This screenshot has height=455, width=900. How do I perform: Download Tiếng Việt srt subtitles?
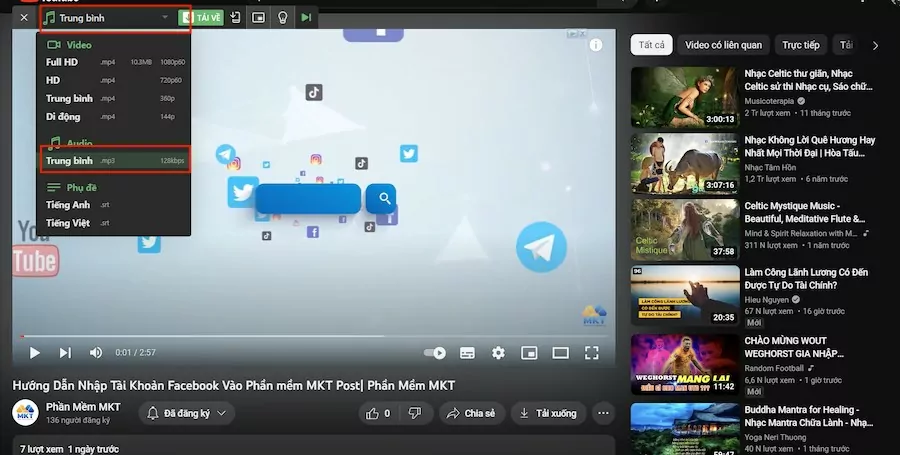coord(114,223)
